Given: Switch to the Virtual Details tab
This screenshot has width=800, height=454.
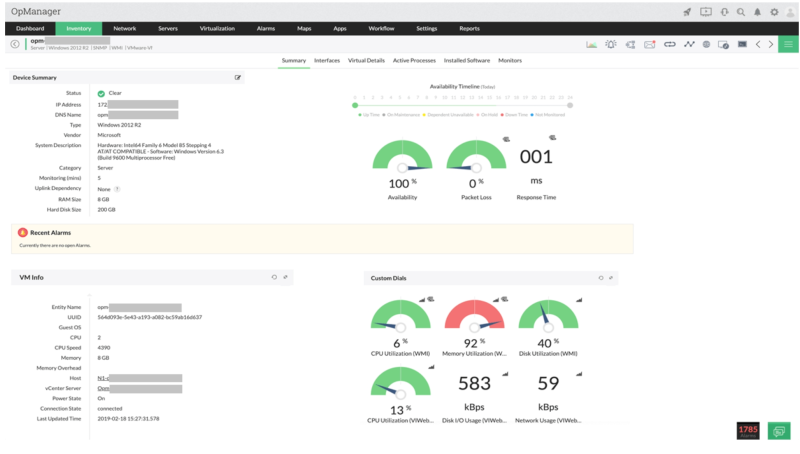Looking at the screenshot, I should (x=366, y=60).
